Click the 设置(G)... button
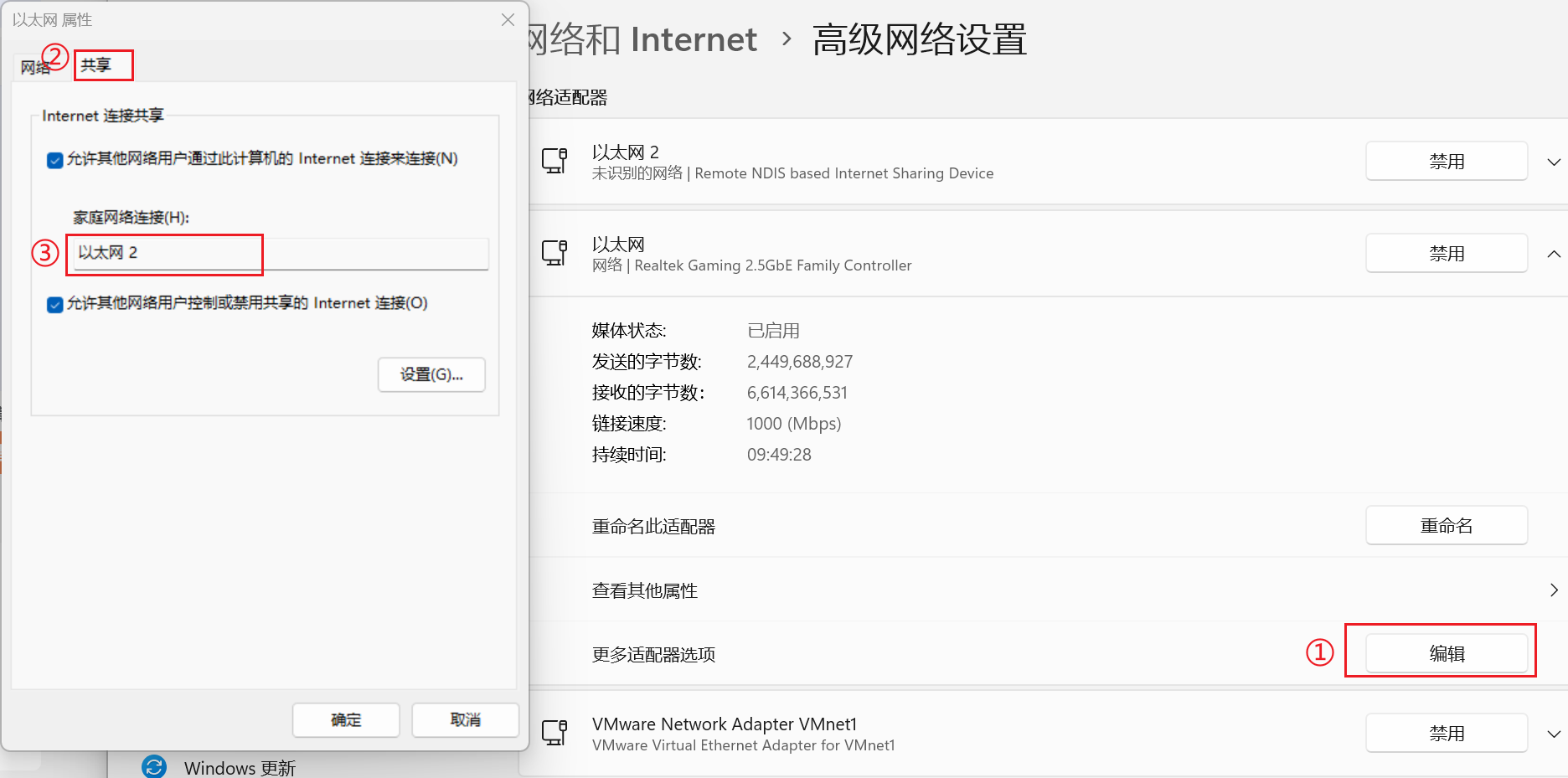 [x=431, y=374]
